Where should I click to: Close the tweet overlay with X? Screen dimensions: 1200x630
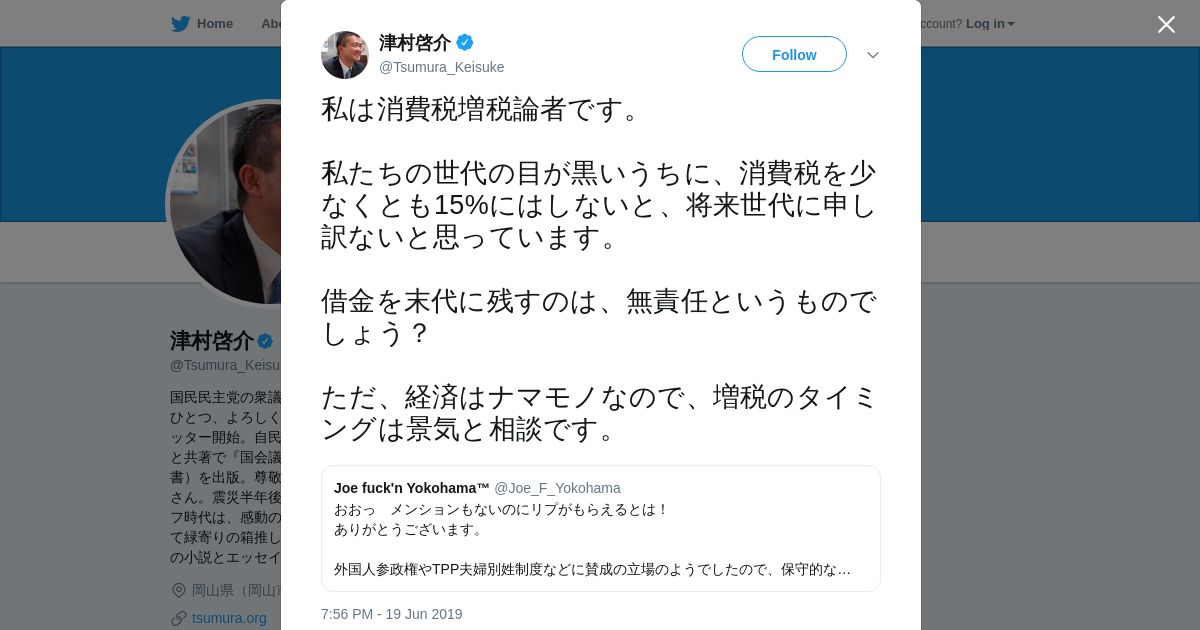1166,24
